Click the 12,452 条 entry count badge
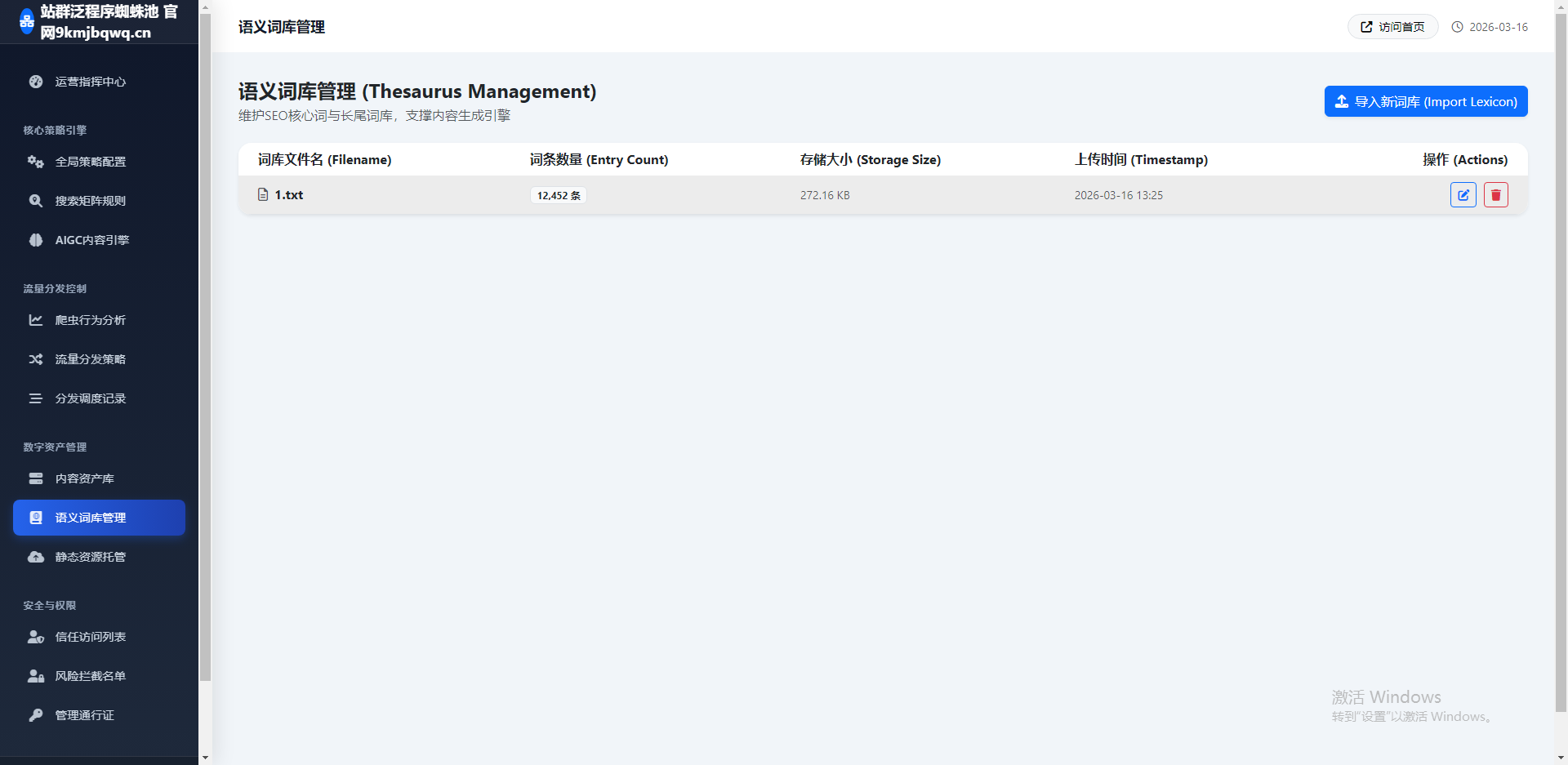The image size is (1568, 765). (x=559, y=195)
